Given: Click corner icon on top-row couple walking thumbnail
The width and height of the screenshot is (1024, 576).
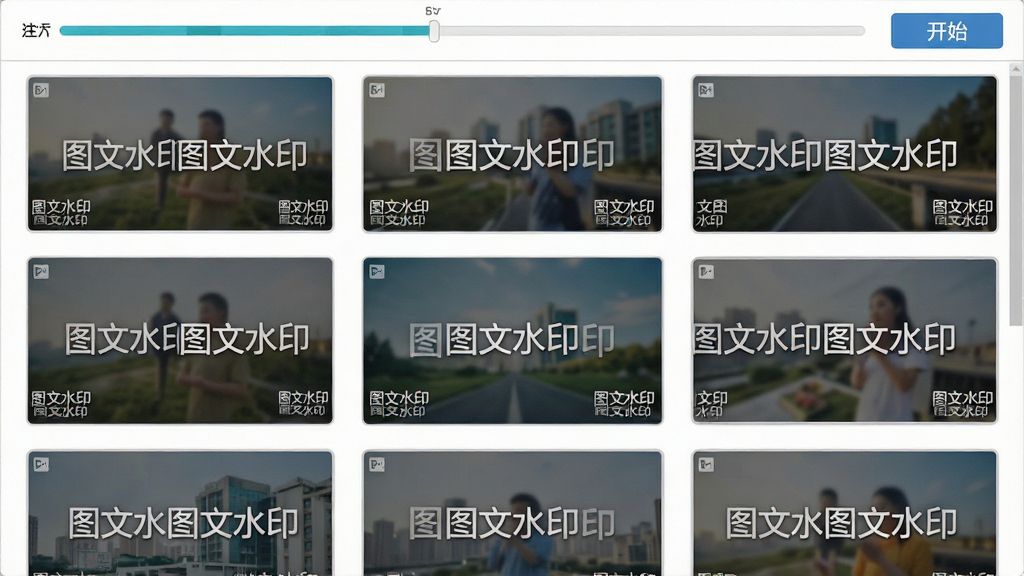Looking at the screenshot, I should click(41, 90).
